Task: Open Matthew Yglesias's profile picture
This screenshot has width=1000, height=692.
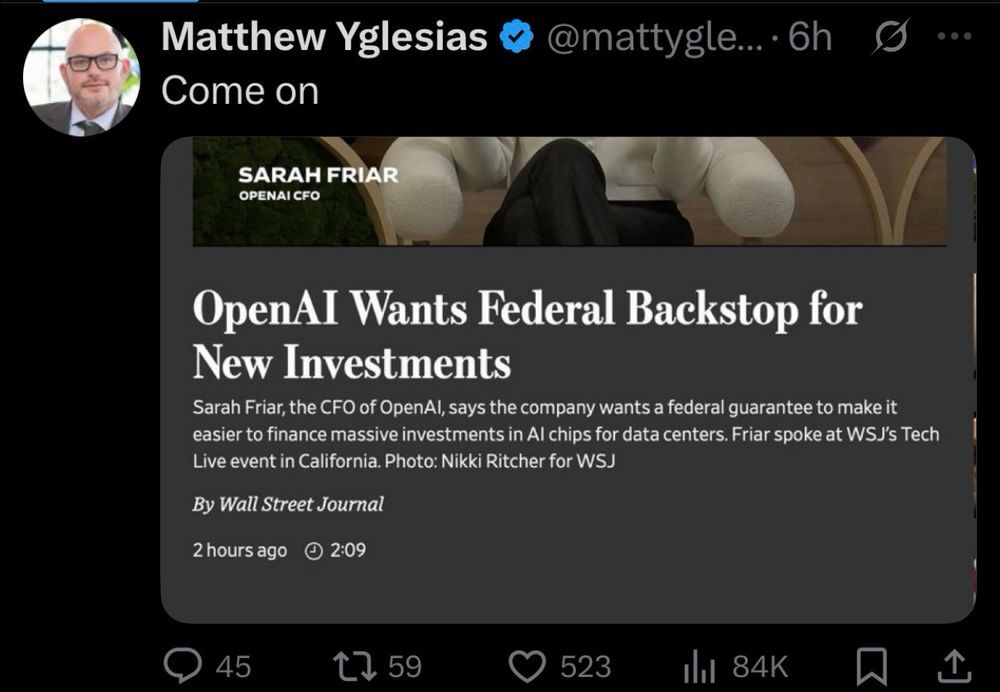Action: 81,77
